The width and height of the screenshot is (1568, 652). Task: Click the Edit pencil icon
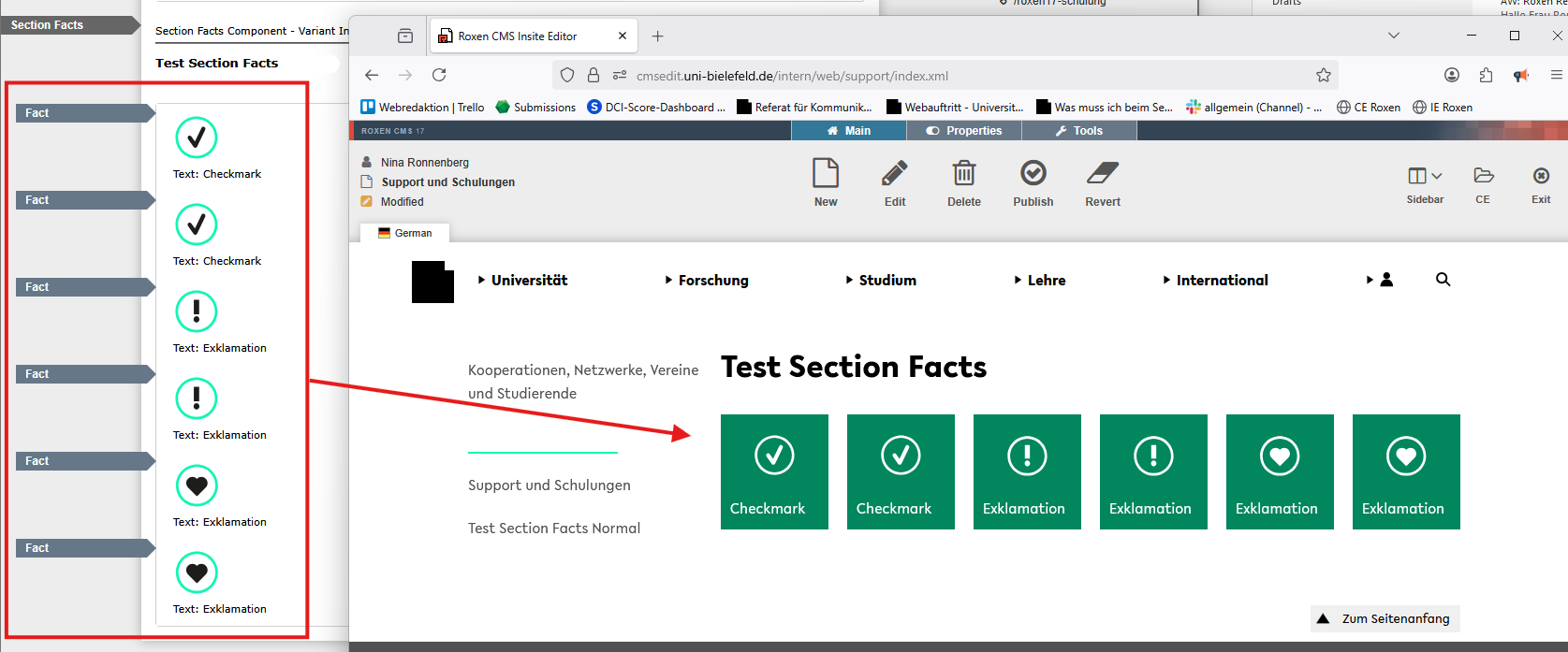tap(894, 174)
